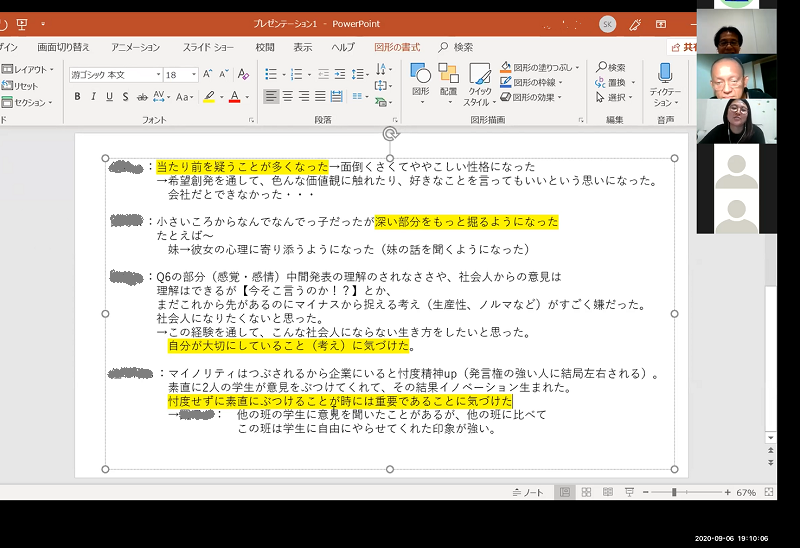The image size is (800, 548).
Task: Switch to slide sorter view
Action: click(x=586, y=492)
